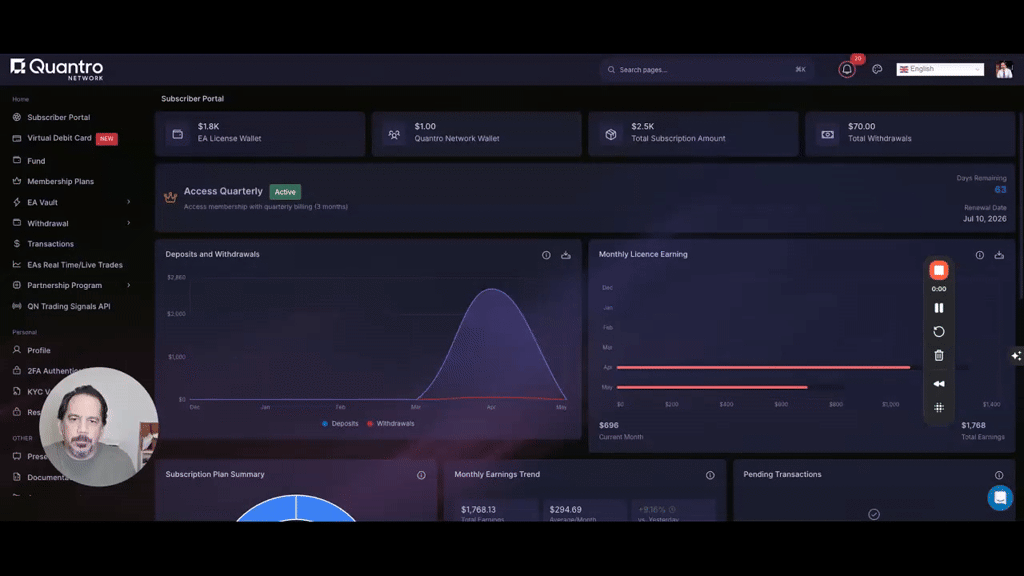Image resolution: width=1024 pixels, height=576 pixels.
Task: Toggle Deposits legend series
Action: (x=340, y=424)
